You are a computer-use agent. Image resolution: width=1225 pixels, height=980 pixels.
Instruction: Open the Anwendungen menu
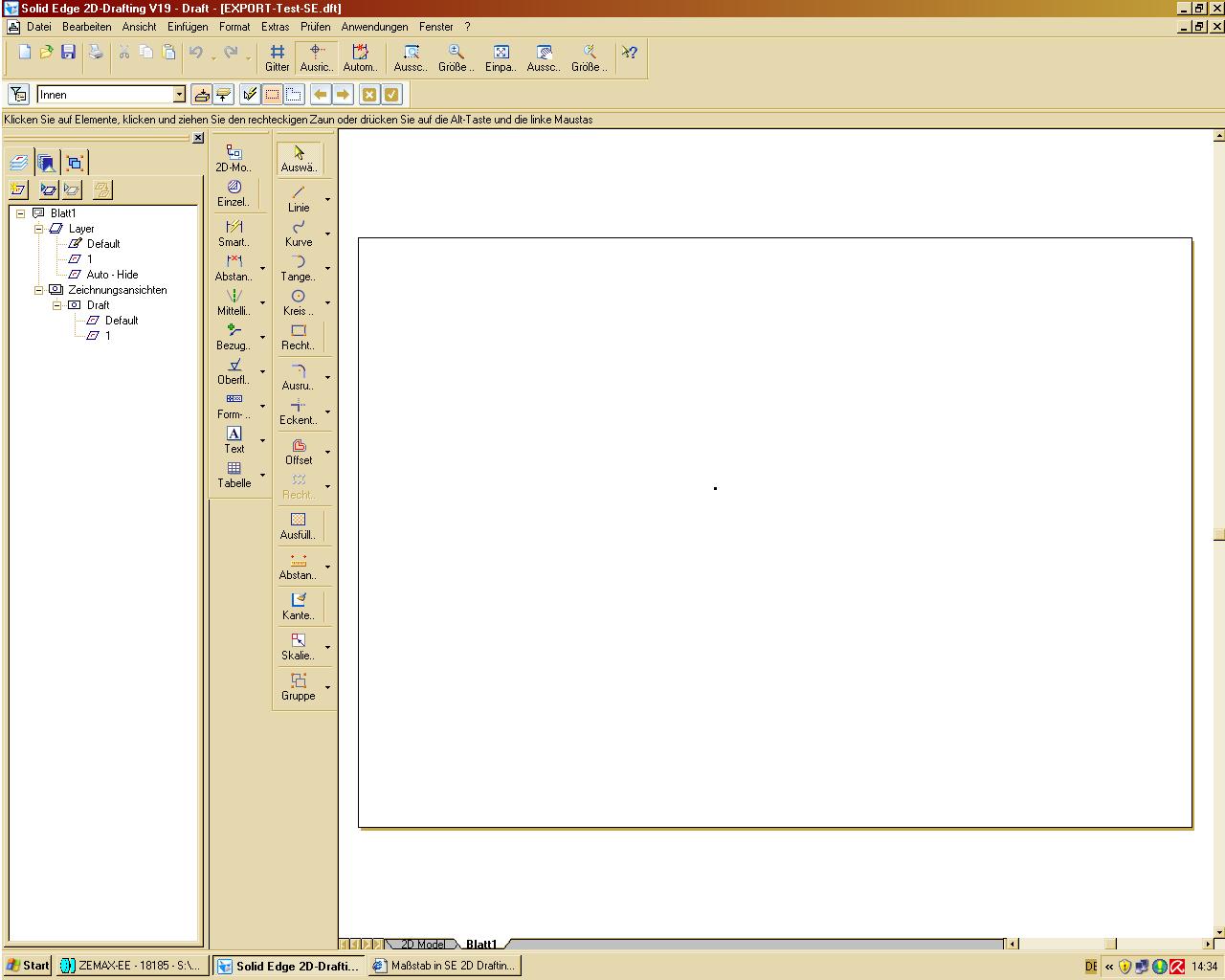pos(374,27)
